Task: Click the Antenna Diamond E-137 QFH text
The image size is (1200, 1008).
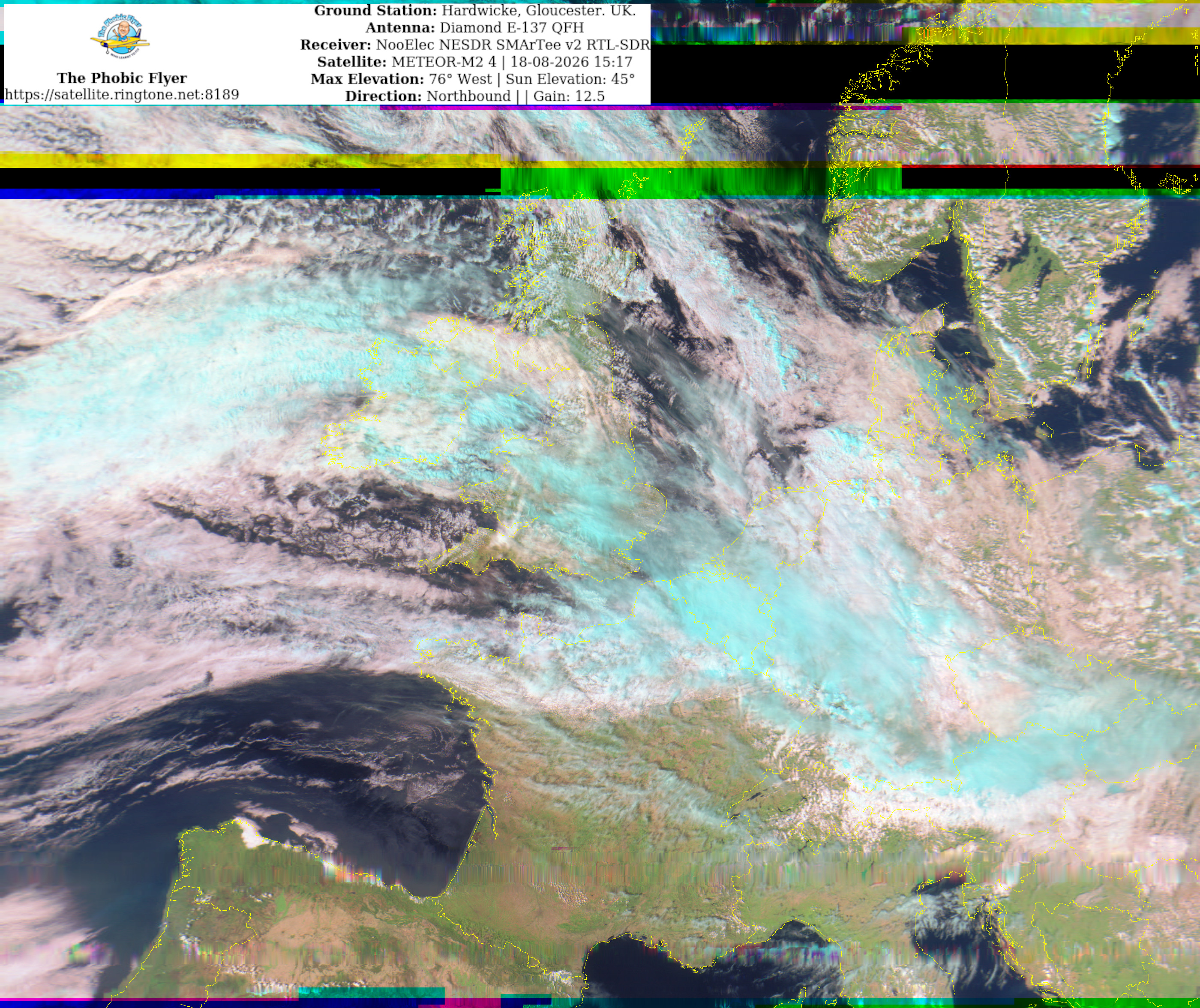Action: coord(475,28)
